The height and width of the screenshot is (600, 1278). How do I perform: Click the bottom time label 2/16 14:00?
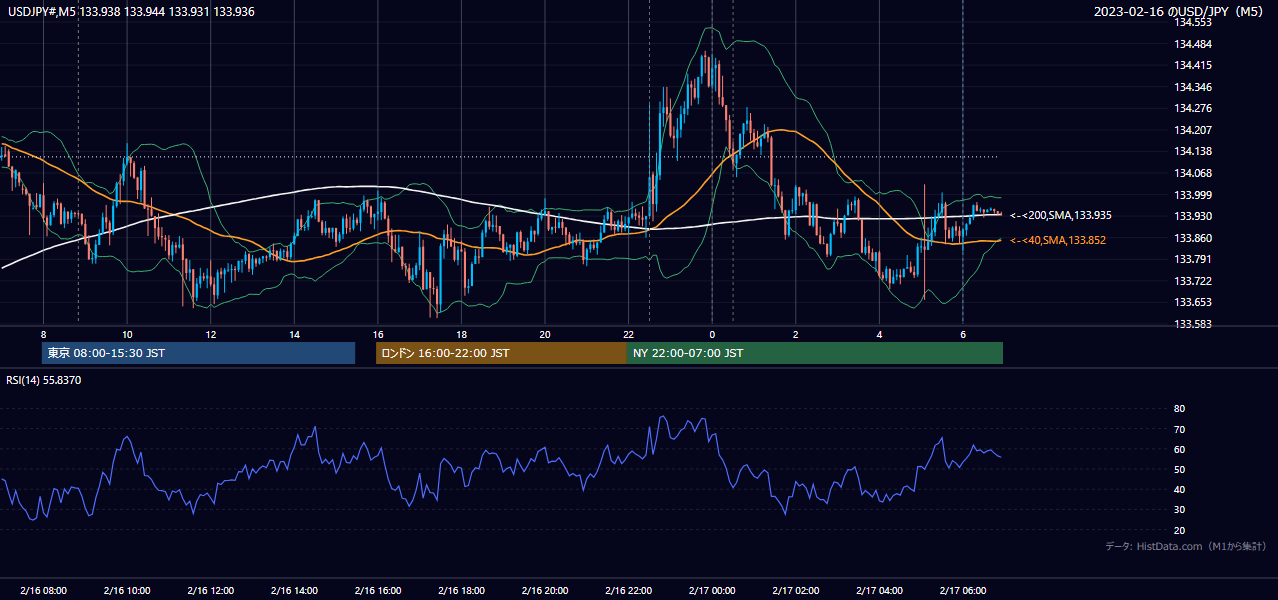(x=294, y=590)
